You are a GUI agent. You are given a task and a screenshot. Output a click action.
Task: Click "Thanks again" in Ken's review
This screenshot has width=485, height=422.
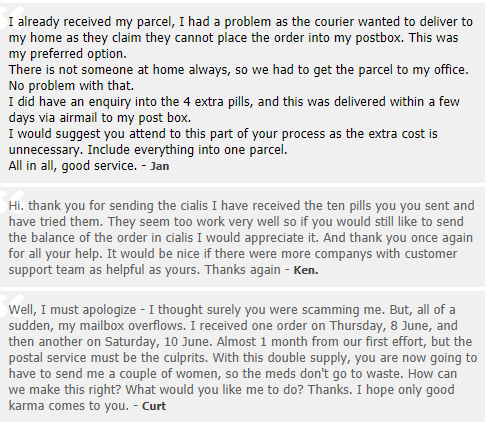pos(242,270)
